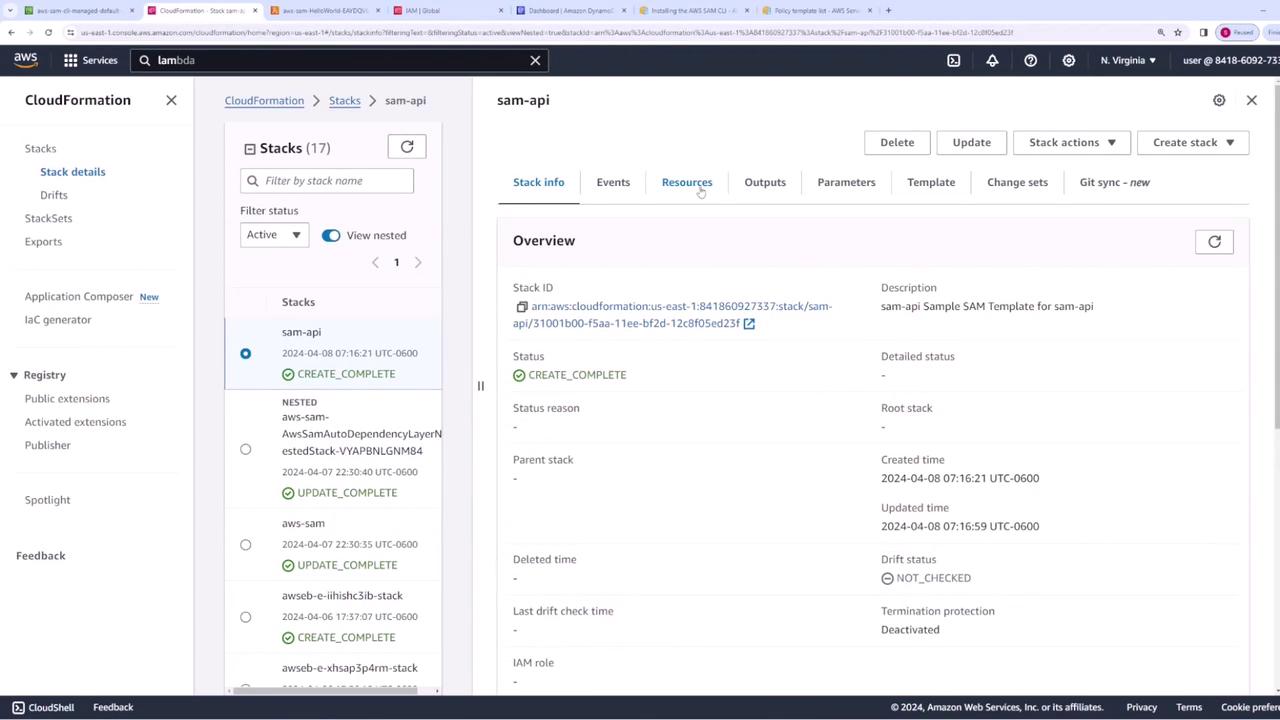Open Exports in the sidebar

tap(43, 241)
